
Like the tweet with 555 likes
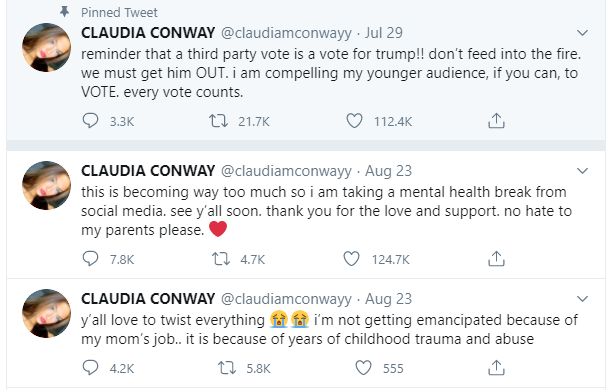[x=363, y=368]
